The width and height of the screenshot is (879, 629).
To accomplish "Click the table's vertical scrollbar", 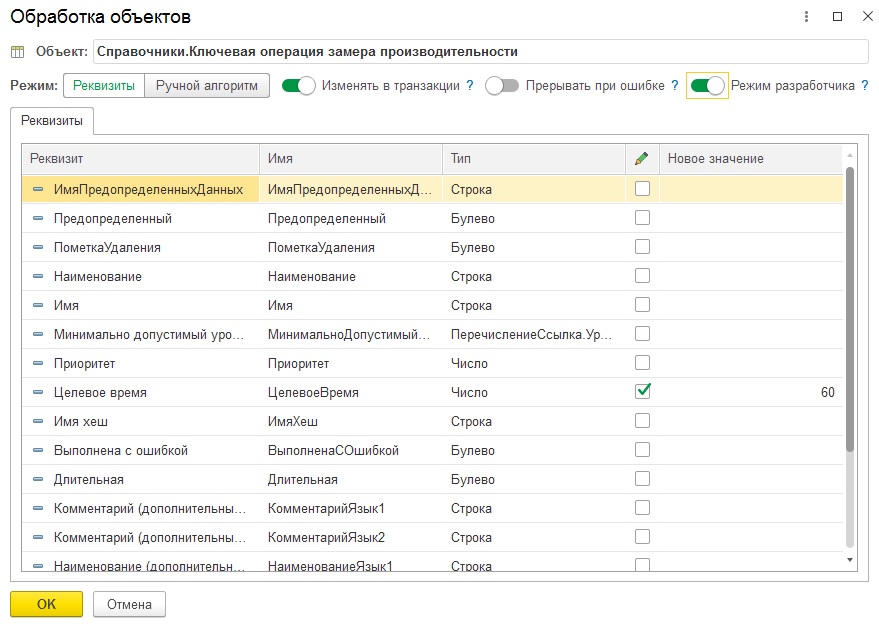I will click(850, 310).
